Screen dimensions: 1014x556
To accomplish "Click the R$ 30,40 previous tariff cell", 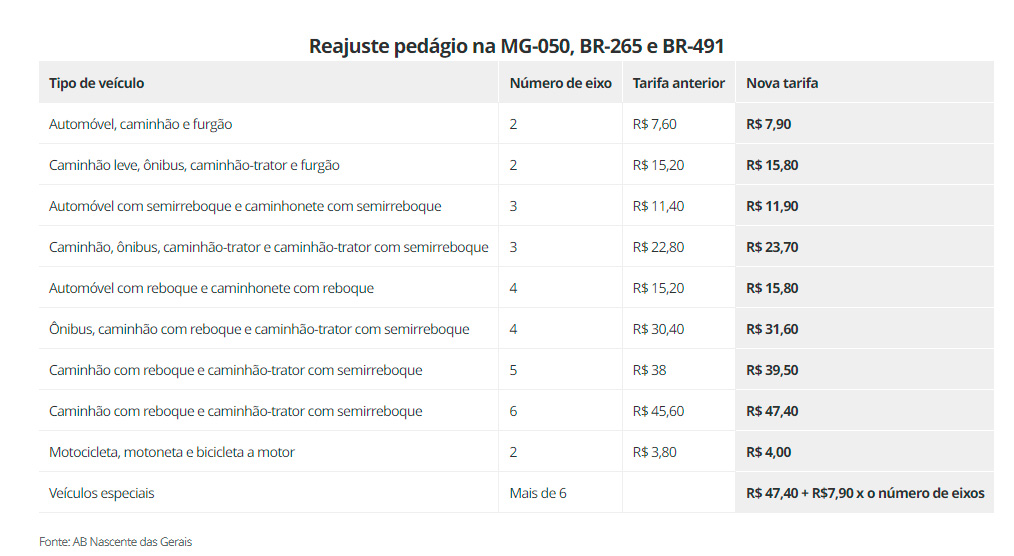I will [x=678, y=329].
